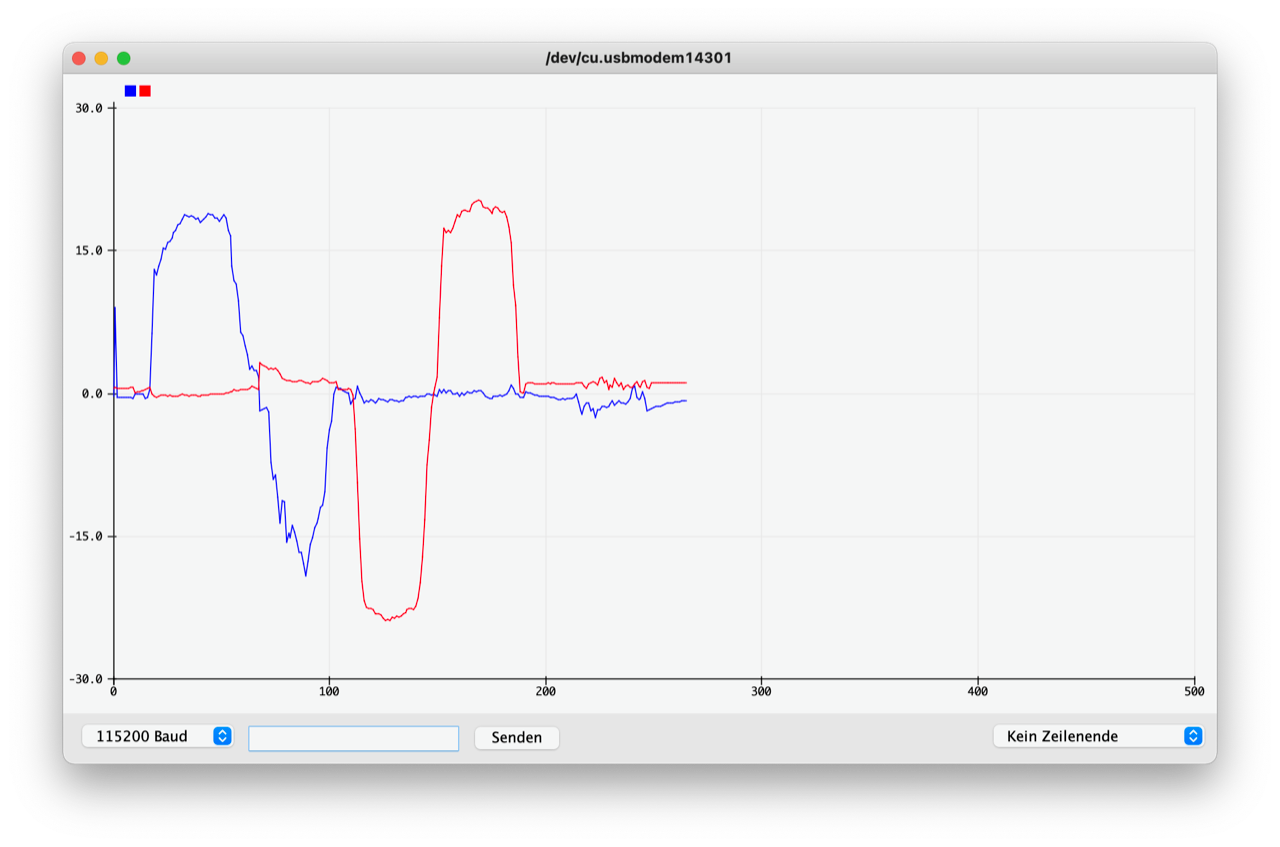Click the 30.0 y-axis label
Screen dimensions: 1280x847
[90, 108]
